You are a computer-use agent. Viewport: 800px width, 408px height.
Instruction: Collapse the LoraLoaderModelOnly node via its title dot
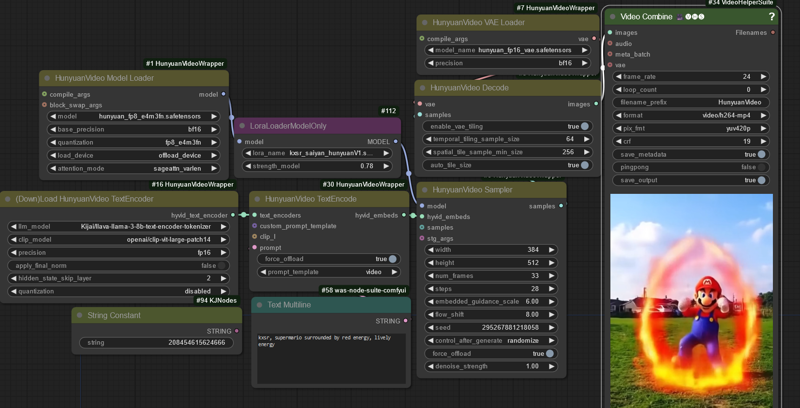(242, 125)
